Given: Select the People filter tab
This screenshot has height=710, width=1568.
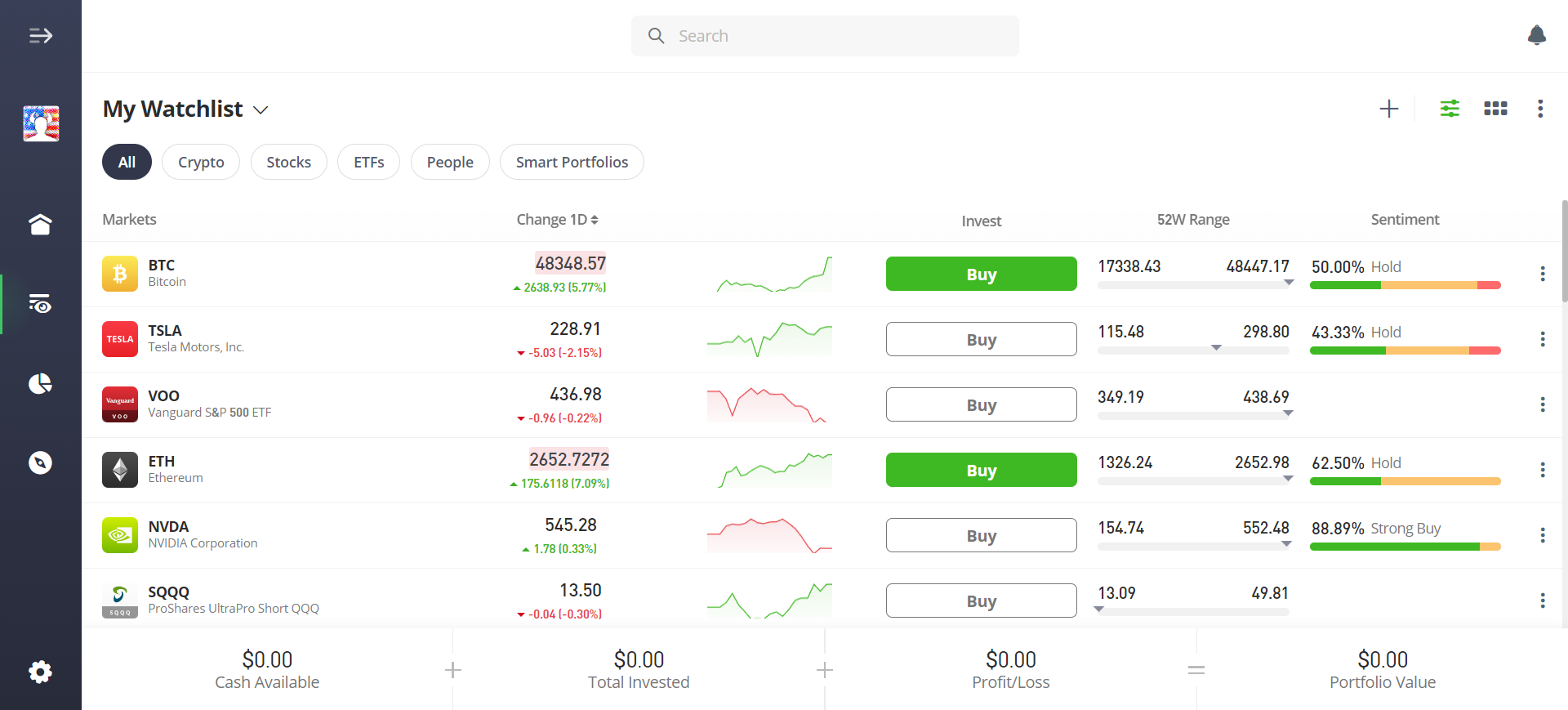Looking at the screenshot, I should point(450,162).
